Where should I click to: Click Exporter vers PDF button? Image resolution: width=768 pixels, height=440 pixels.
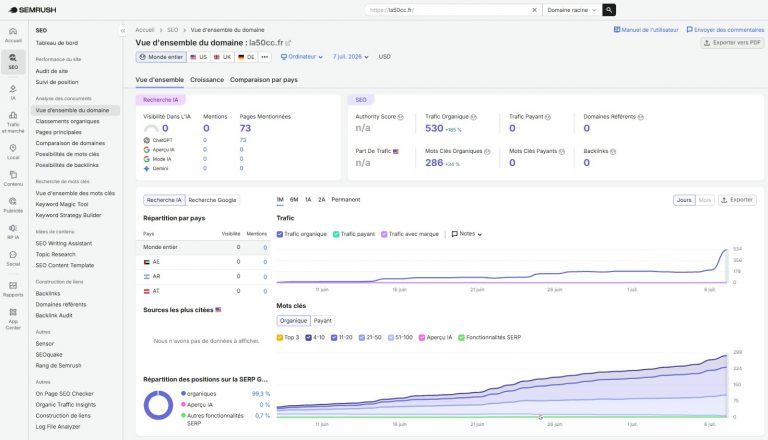(x=732, y=43)
